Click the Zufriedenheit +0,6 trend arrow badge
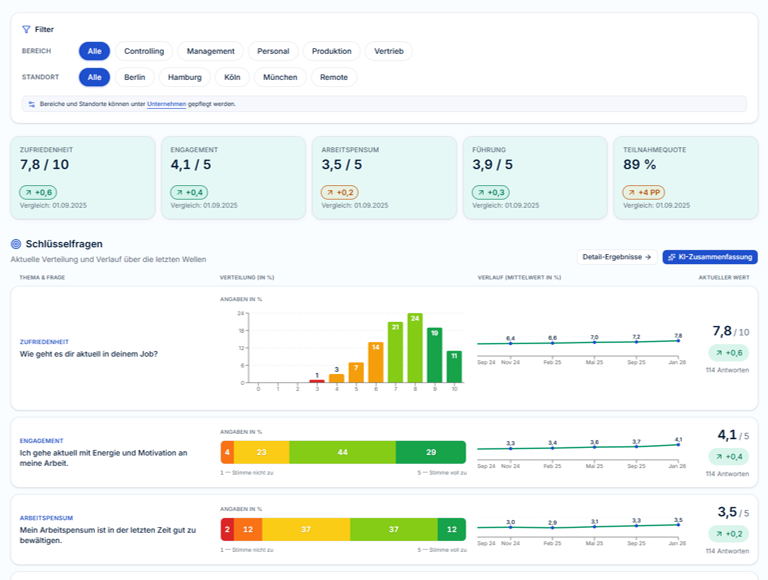Screen dimensions: 768x580 pos(38,193)
